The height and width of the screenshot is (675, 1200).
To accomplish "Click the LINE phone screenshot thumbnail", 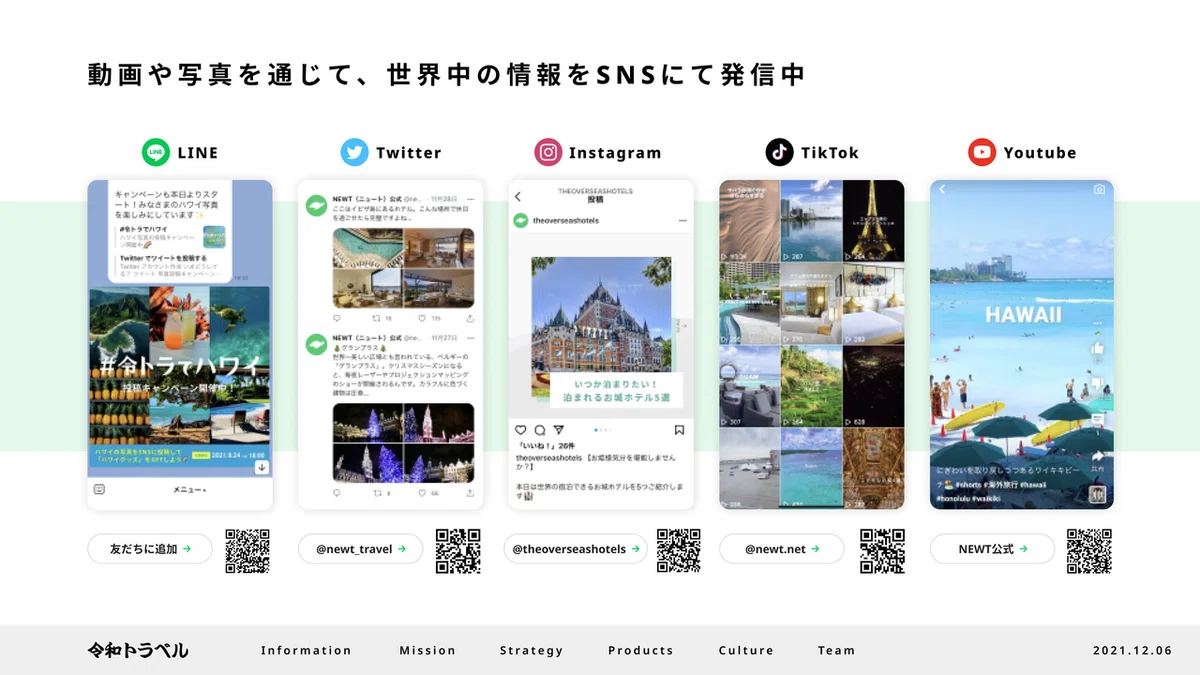I will 180,344.
